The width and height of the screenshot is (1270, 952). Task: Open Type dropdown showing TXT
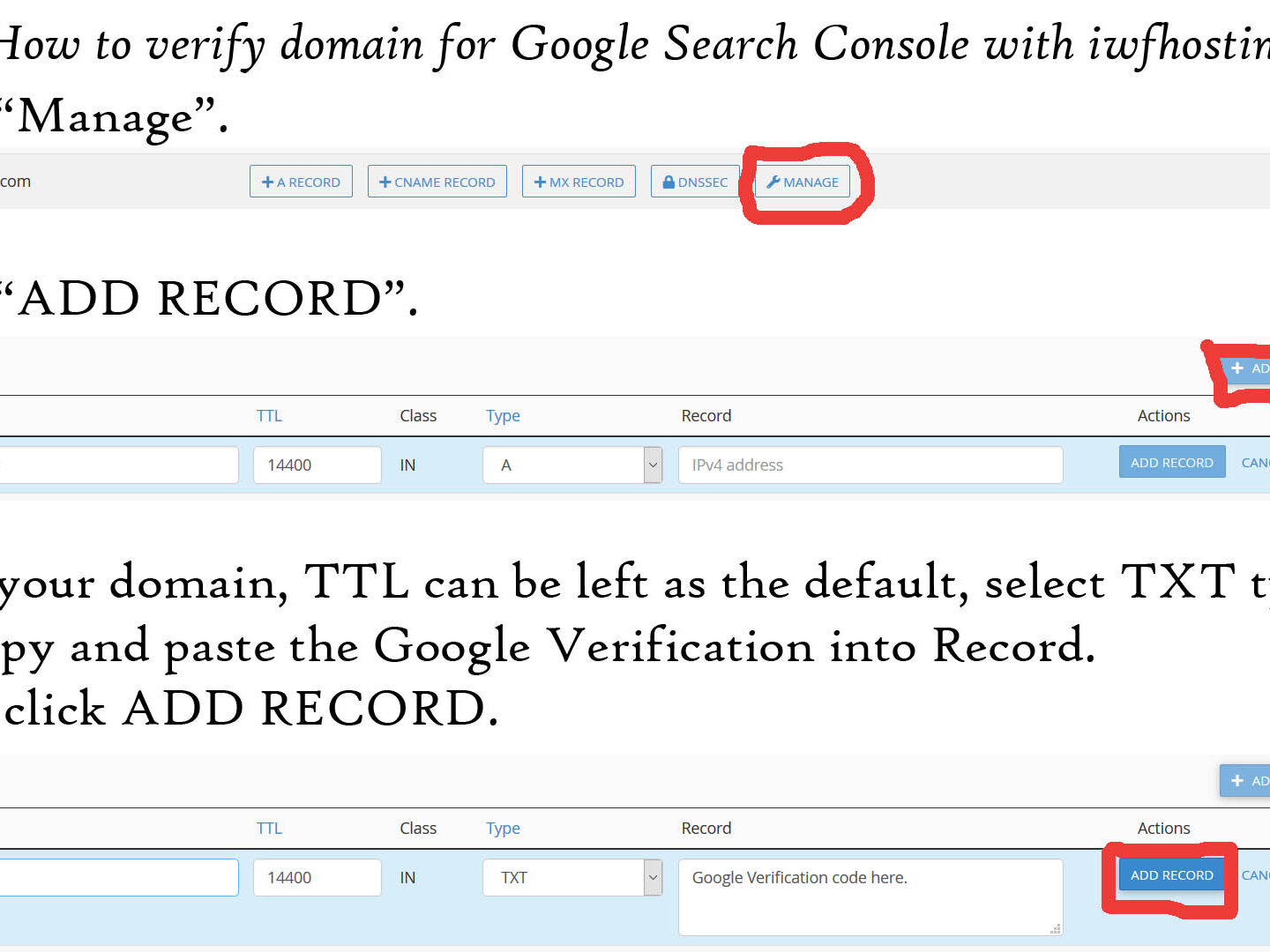coord(572,877)
